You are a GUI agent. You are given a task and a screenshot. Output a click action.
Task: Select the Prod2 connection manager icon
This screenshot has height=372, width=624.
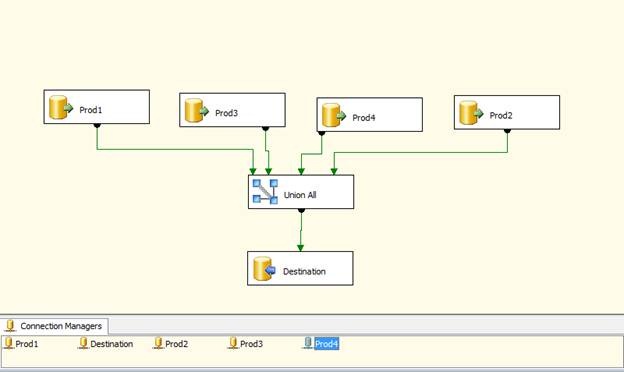tap(158, 343)
